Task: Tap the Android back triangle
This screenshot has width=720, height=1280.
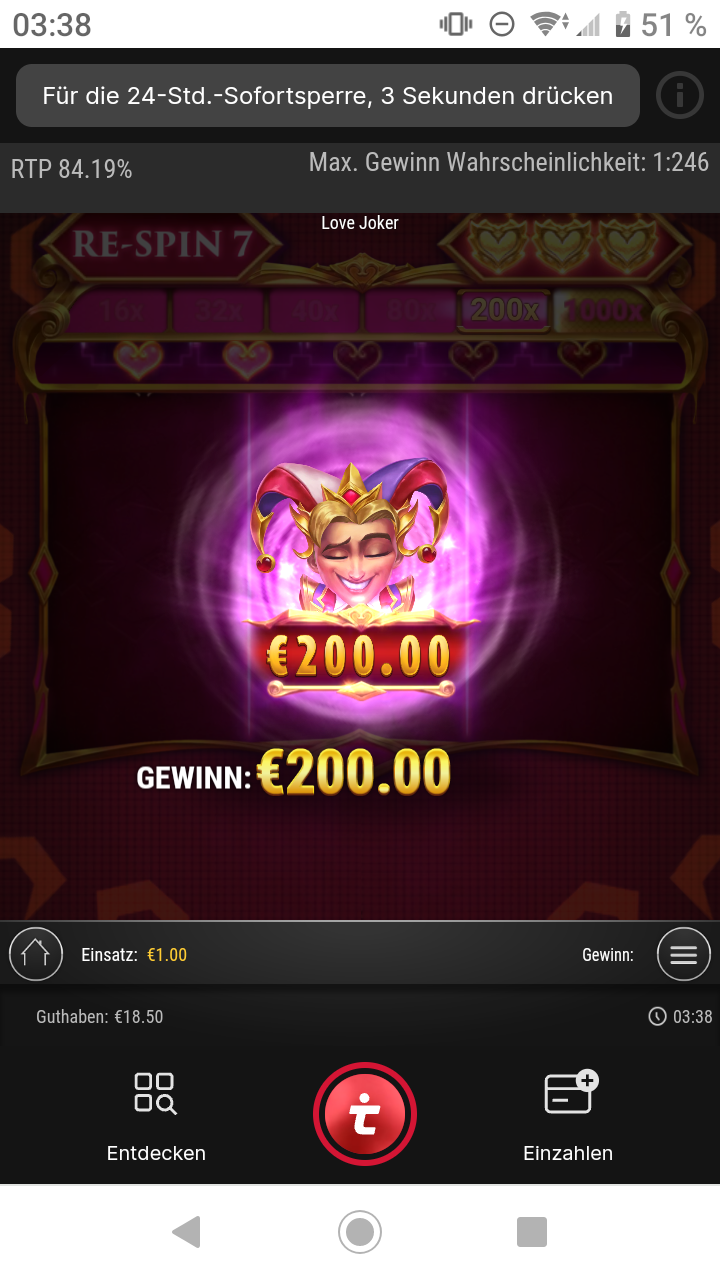Action: pos(187,1232)
